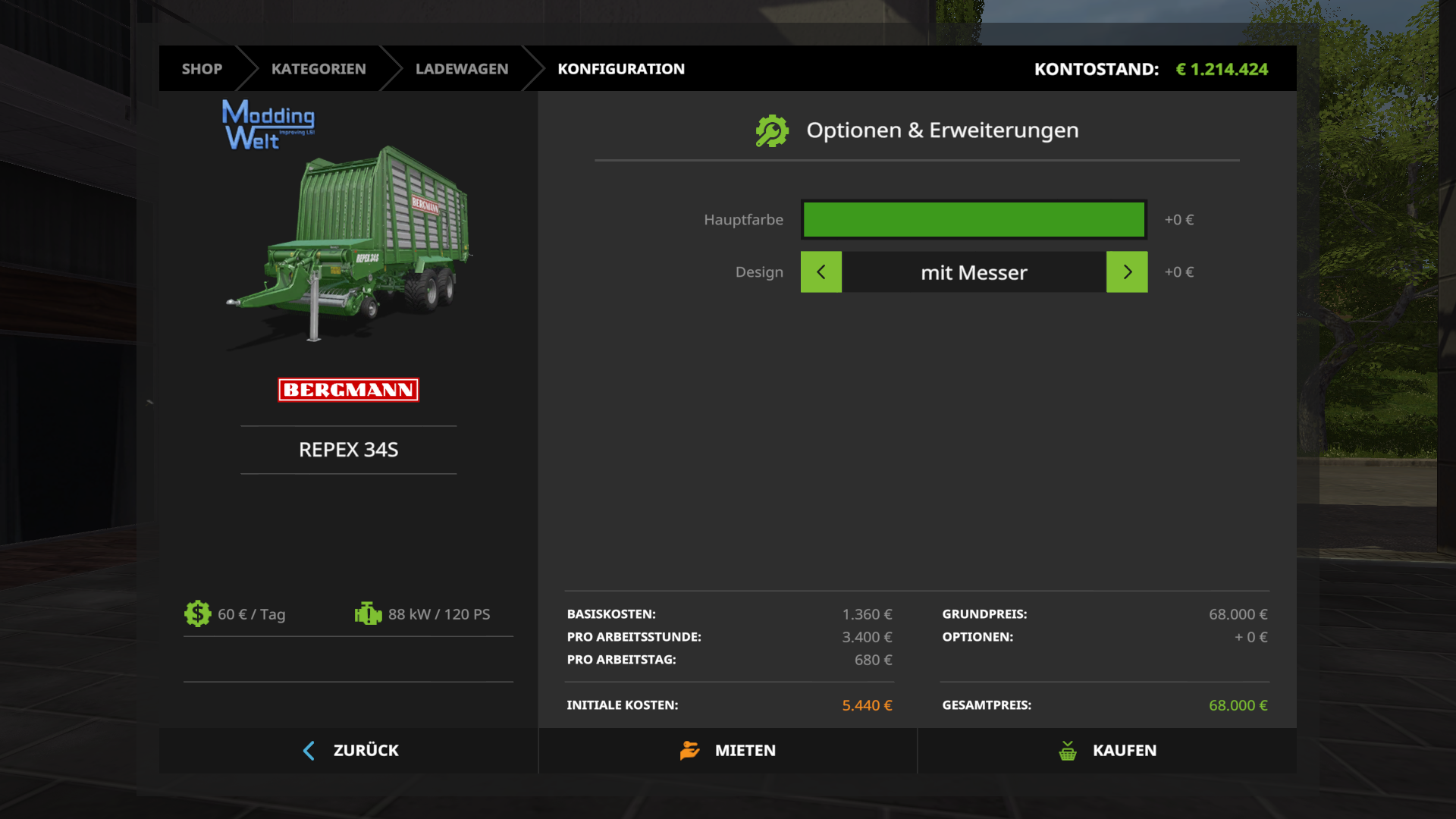This screenshot has height=819, width=1456.
Task: Click the blue back chevron icon
Action: (x=309, y=751)
